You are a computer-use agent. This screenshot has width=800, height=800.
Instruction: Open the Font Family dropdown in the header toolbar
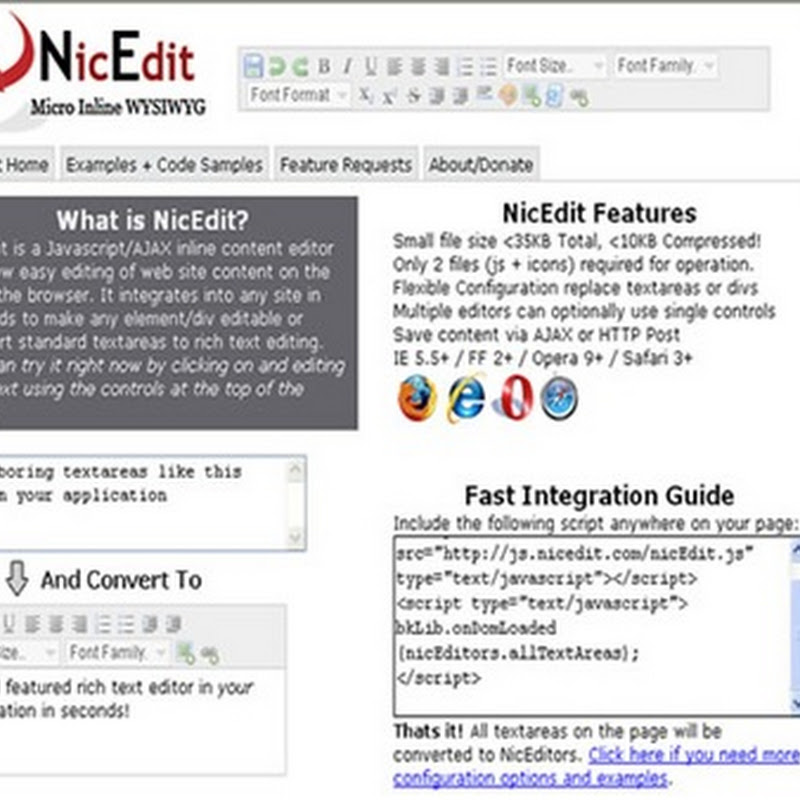(666, 66)
